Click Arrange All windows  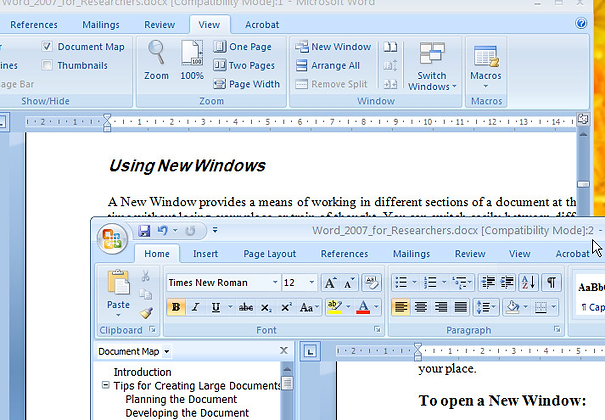[328, 65]
